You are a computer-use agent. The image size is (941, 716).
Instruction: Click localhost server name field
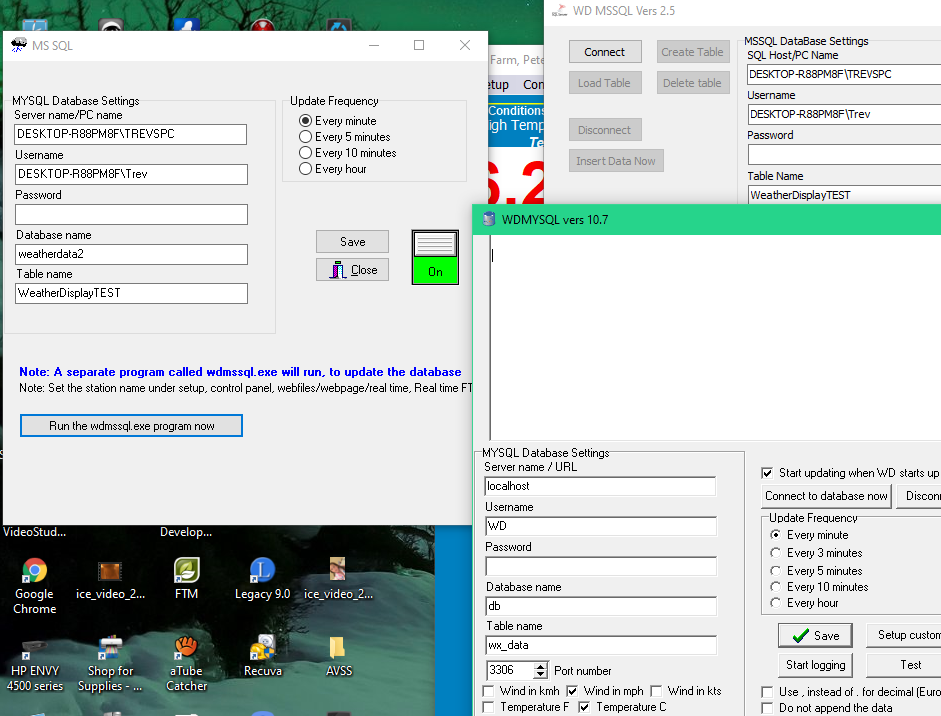(x=600, y=486)
